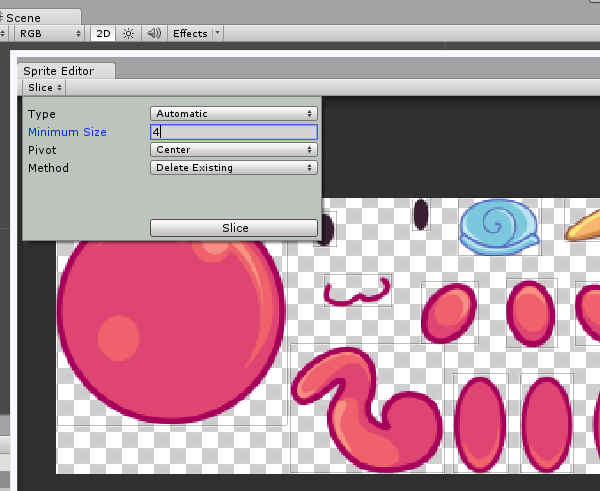Click the Minimum Size input field
Image resolution: width=600 pixels, height=491 pixels.
[234, 132]
